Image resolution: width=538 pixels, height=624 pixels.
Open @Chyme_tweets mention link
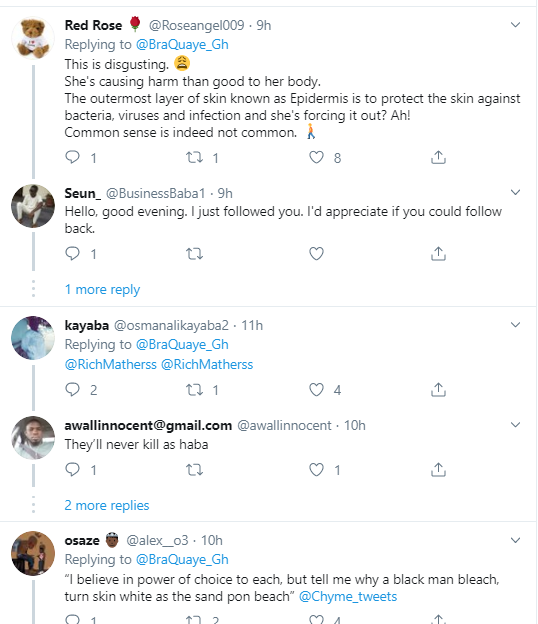click(x=348, y=597)
